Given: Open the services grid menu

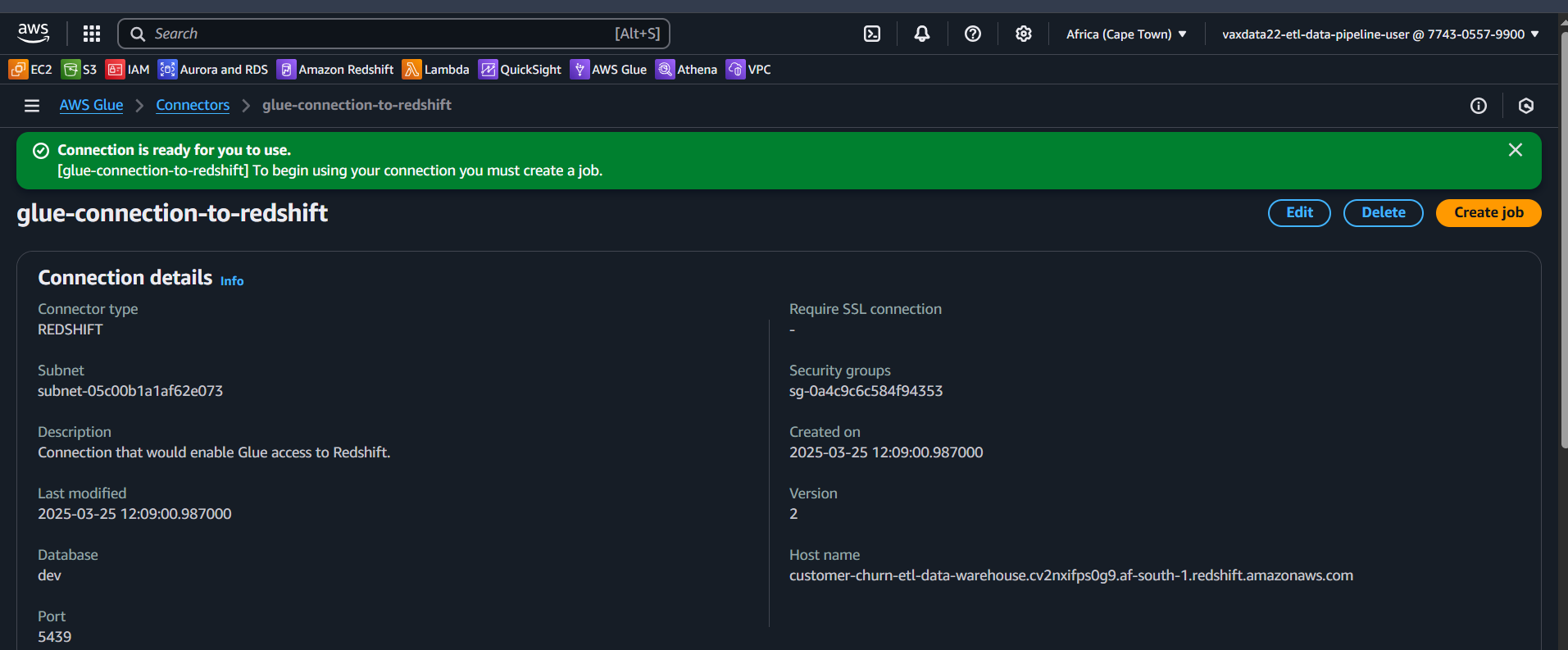Looking at the screenshot, I should point(92,34).
